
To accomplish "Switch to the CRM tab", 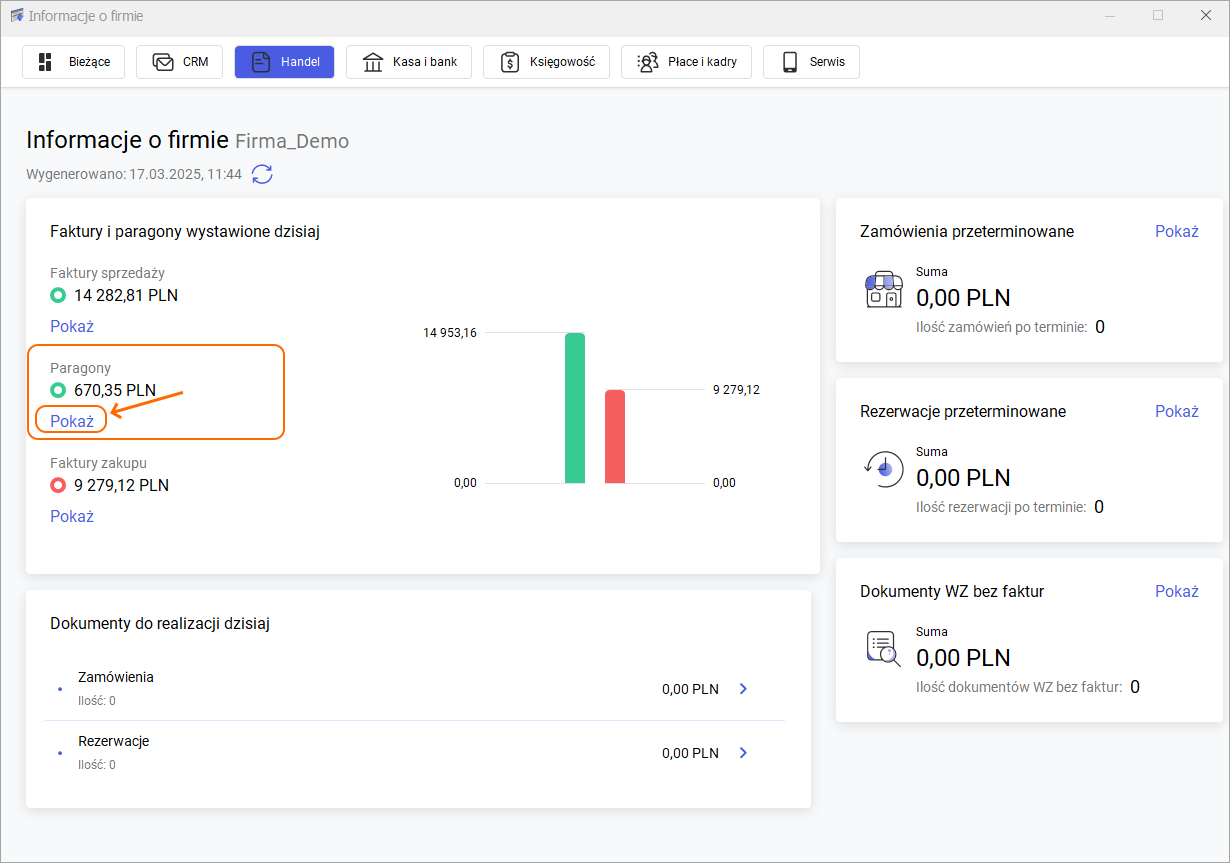I will coord(179,62).
